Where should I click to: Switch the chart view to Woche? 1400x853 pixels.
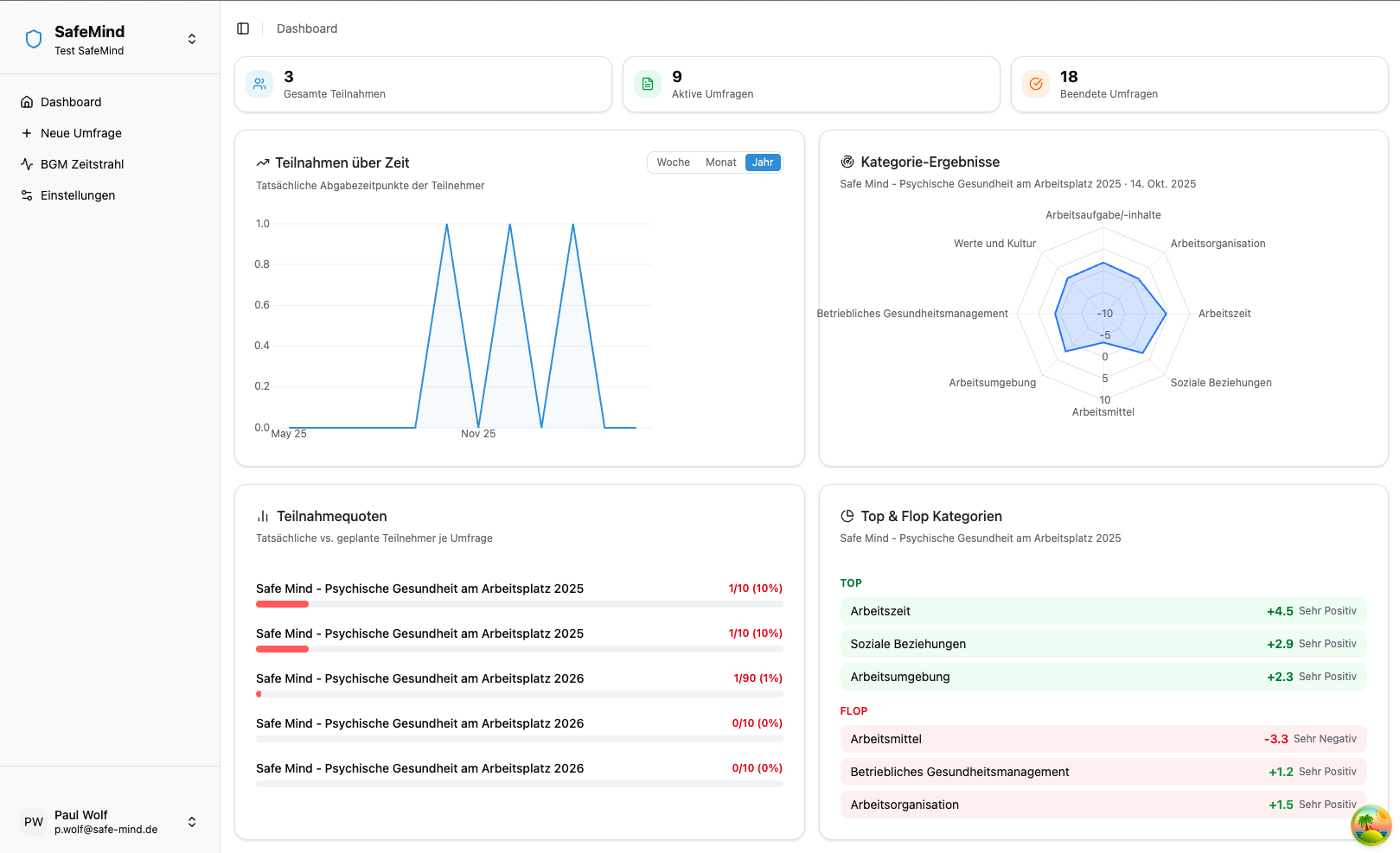click(x=674, y=162)
